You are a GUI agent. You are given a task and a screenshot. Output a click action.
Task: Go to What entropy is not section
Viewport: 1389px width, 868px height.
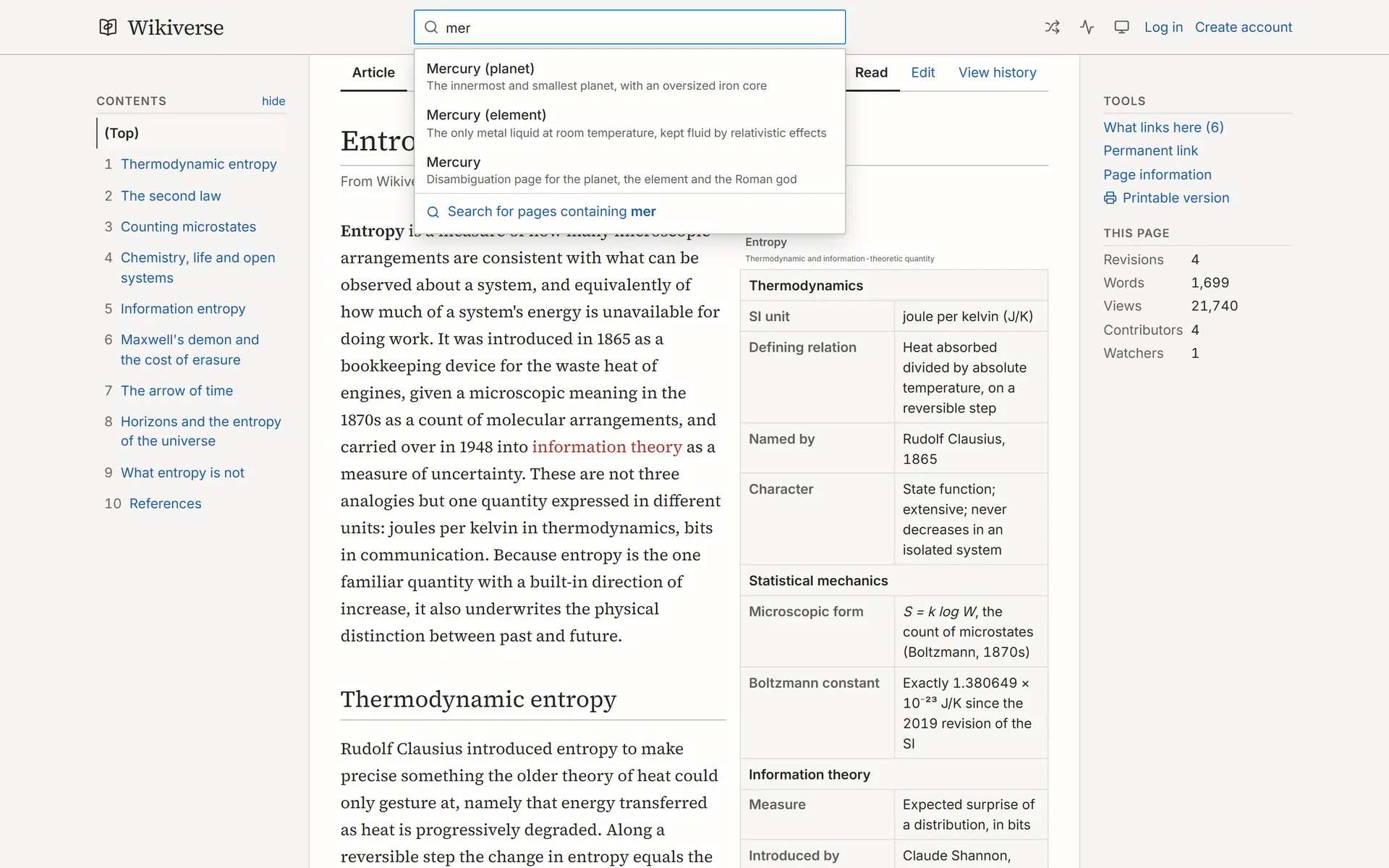[182, 472]
